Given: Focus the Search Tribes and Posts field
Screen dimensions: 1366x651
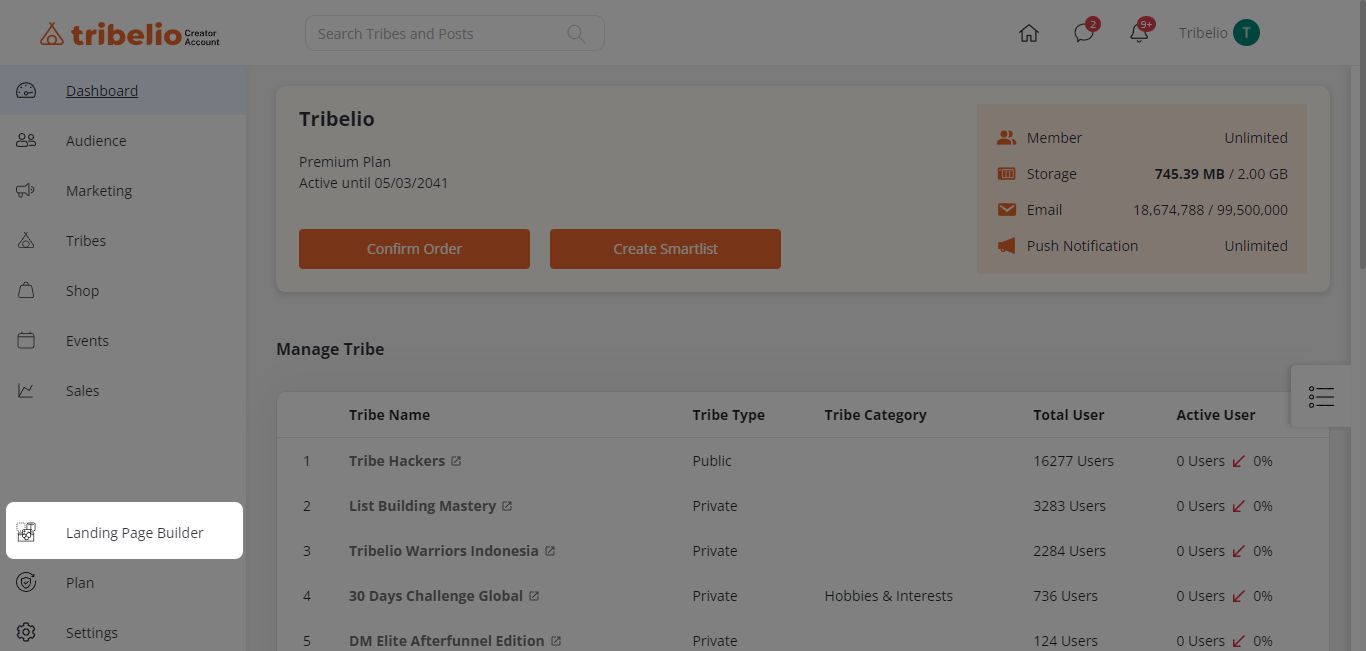Looking at the screenshot, I should click(455, 33).
